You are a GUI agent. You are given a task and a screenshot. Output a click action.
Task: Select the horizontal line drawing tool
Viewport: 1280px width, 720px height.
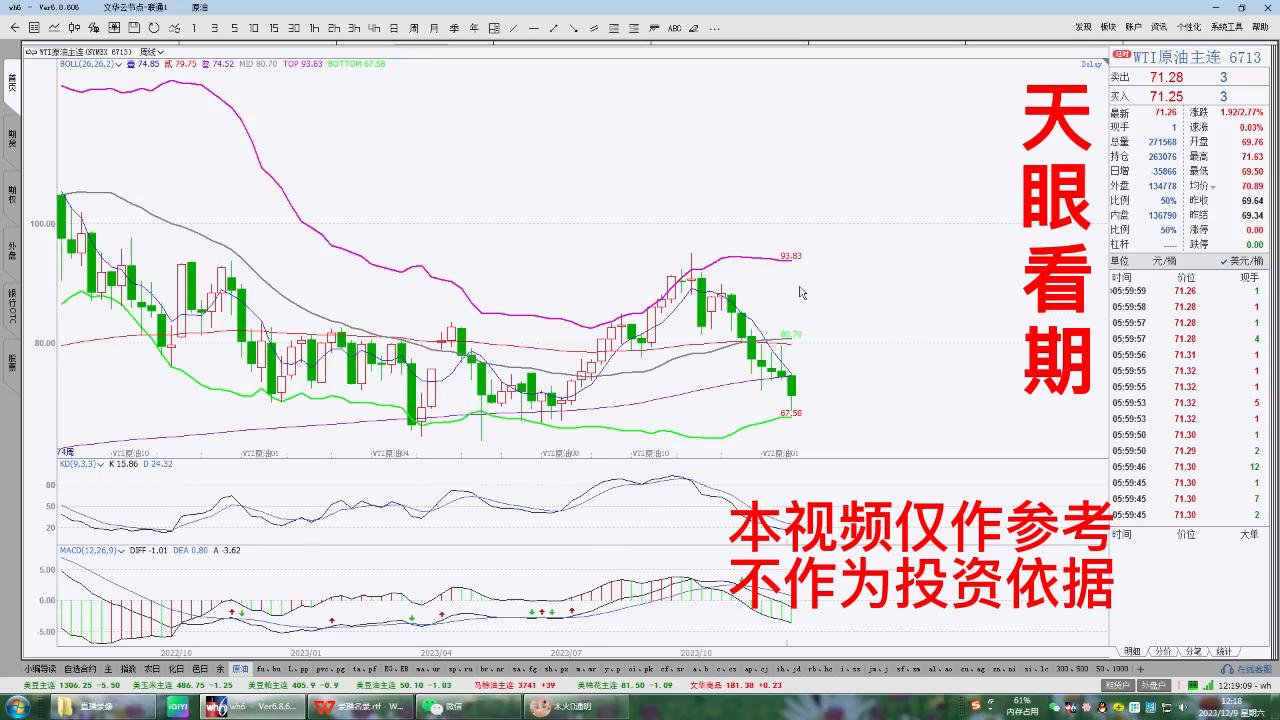coord(534,28)
